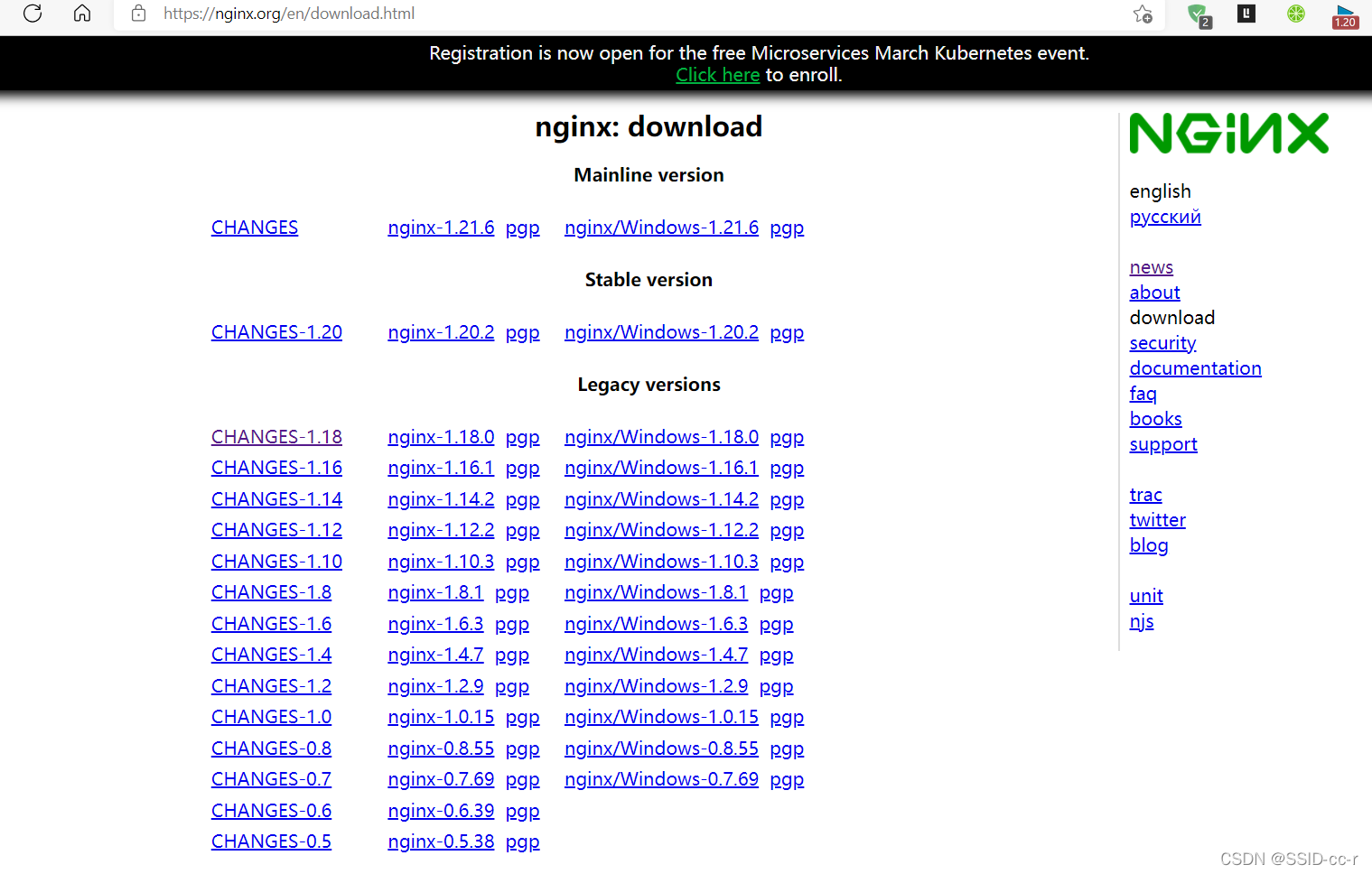
Task: Download nginx-0.6.39 source
Action: 441,811
